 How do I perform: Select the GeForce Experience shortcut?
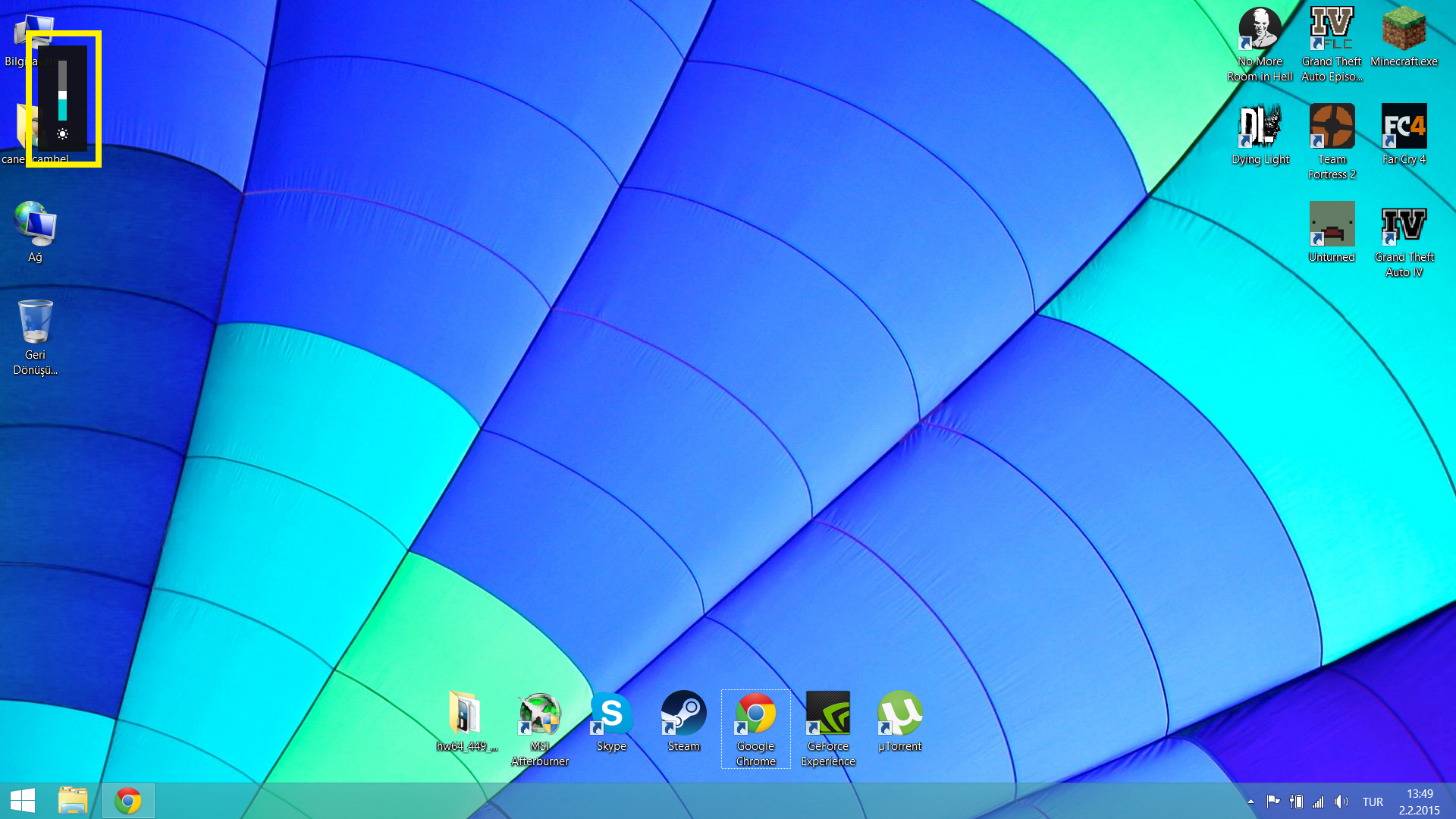[x=827, y=729]
